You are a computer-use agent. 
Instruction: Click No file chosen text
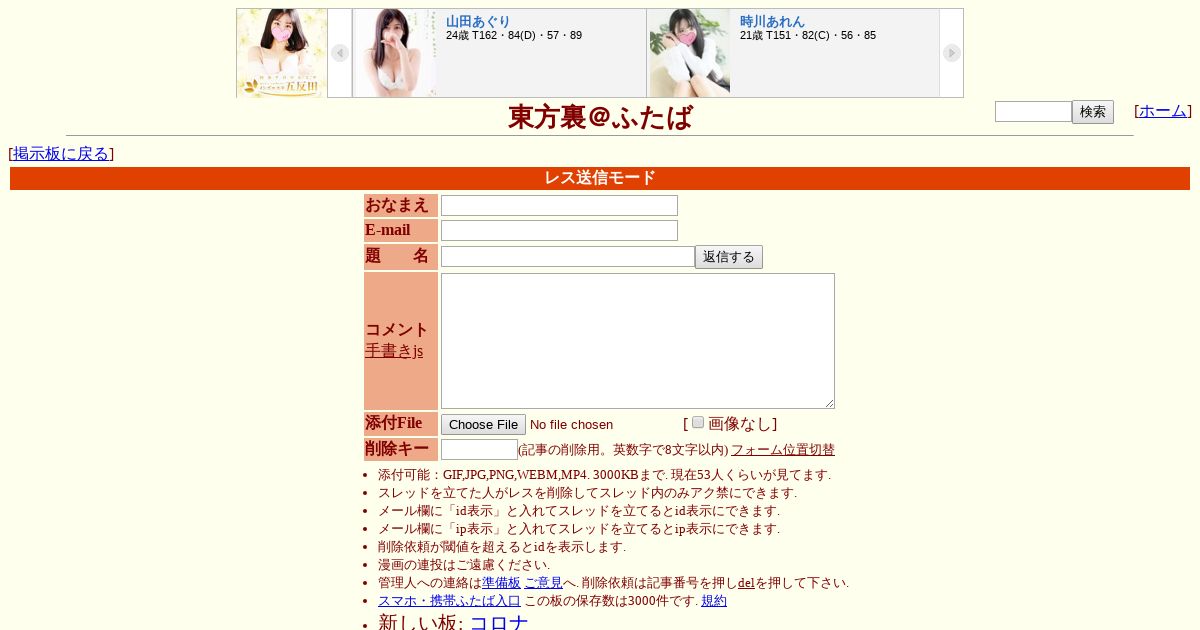(x=571, y=425)
